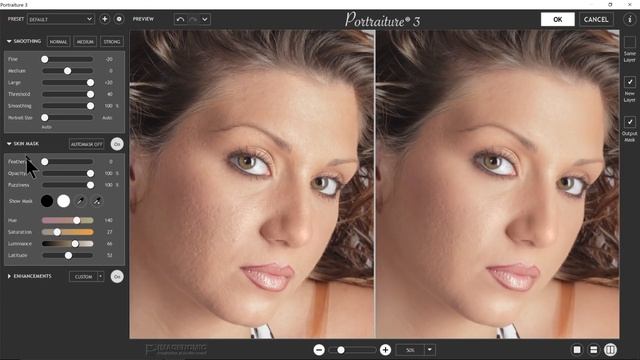Adjust the Large smoothing slider
This screenshot has width=640, height=360.
[x=68, y=82]
